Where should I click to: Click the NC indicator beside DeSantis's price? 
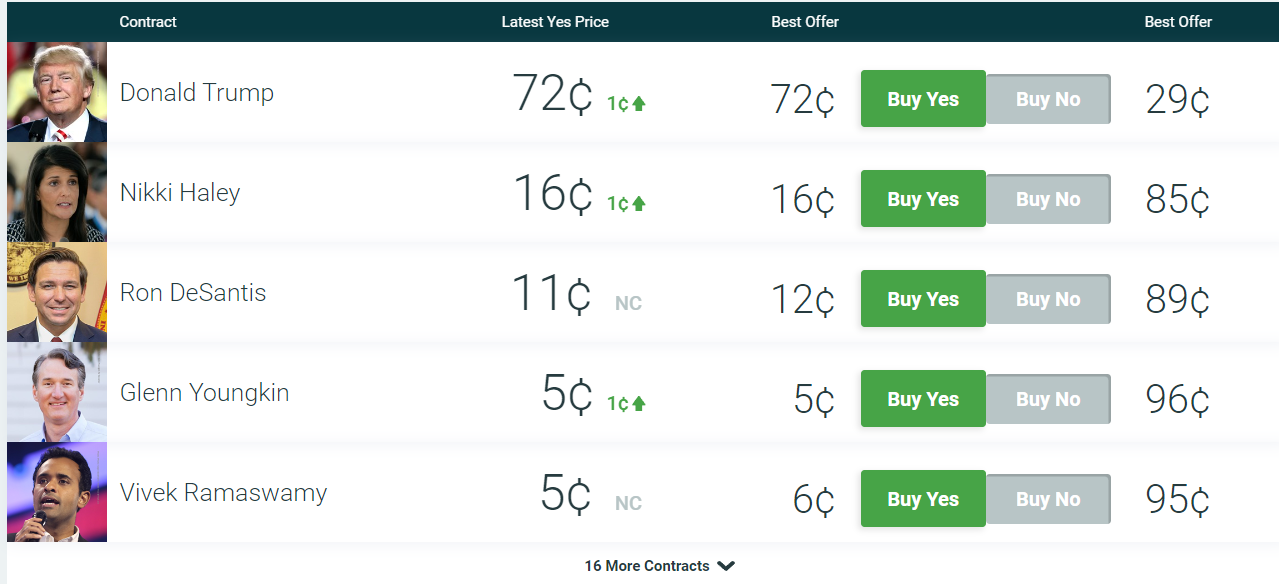click(x=628, y=303)
